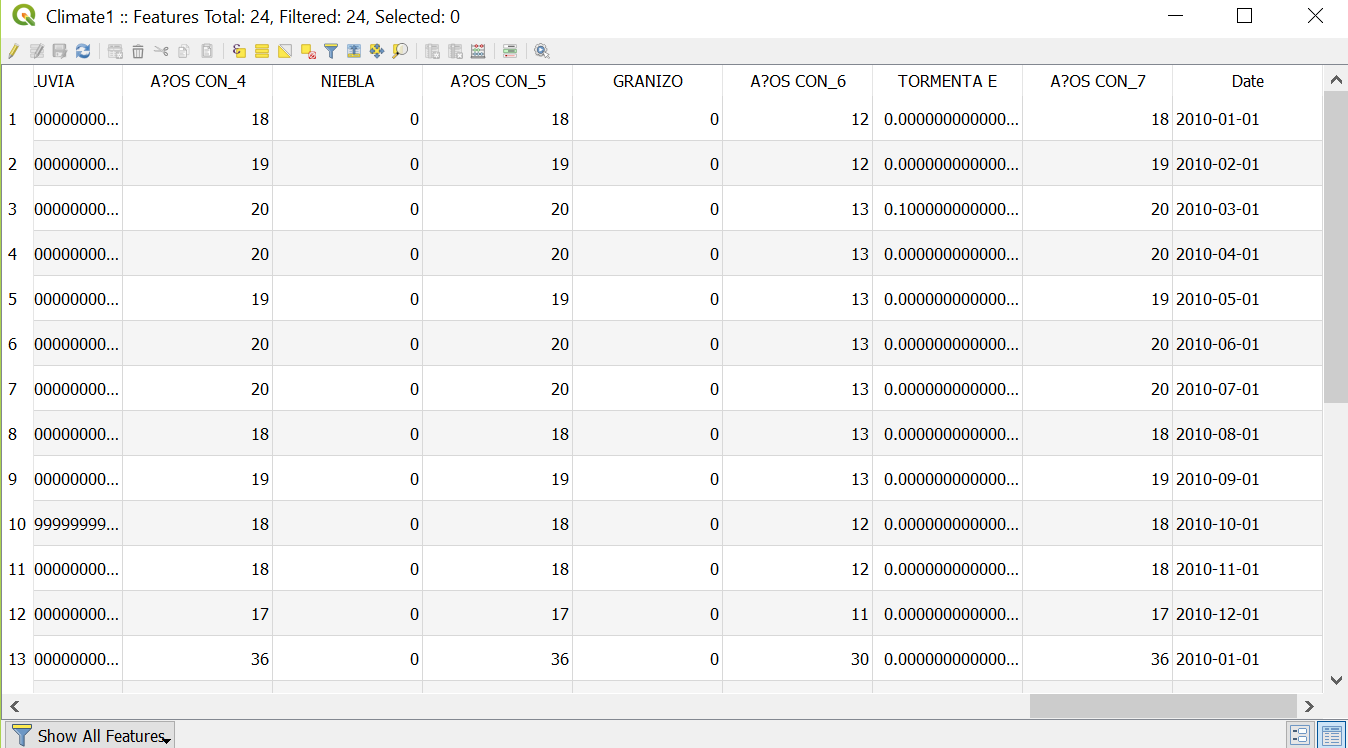
Task: Click the Date column header
Action: pyautogui.click(x=1247, y=82)
